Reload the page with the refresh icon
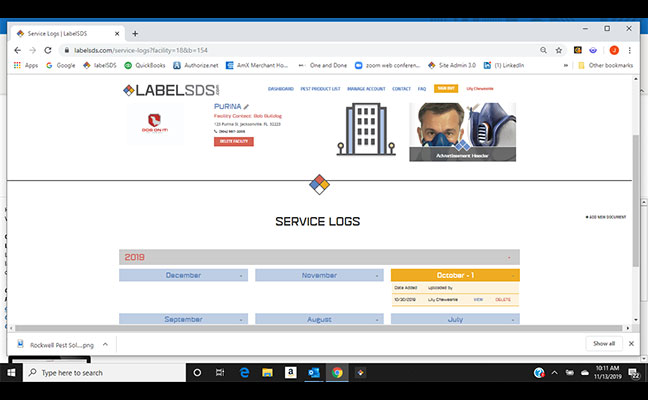This screenshot has width=648, height=400. (x=48, y=50)
